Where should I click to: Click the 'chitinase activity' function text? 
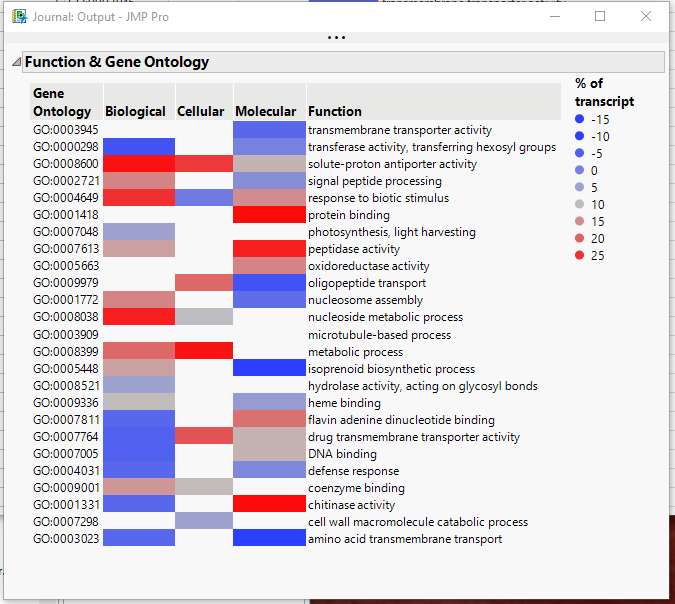tap(352, 505)
